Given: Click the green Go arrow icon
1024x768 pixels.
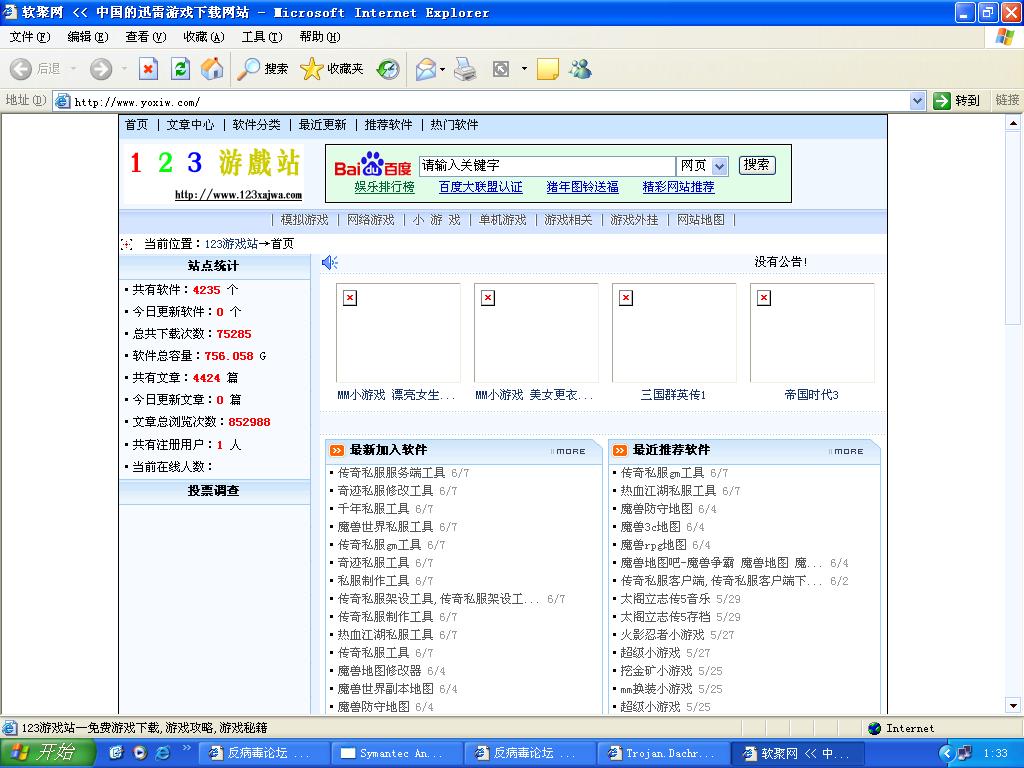Looking at the screenshot, I should [x=941, y=101].
